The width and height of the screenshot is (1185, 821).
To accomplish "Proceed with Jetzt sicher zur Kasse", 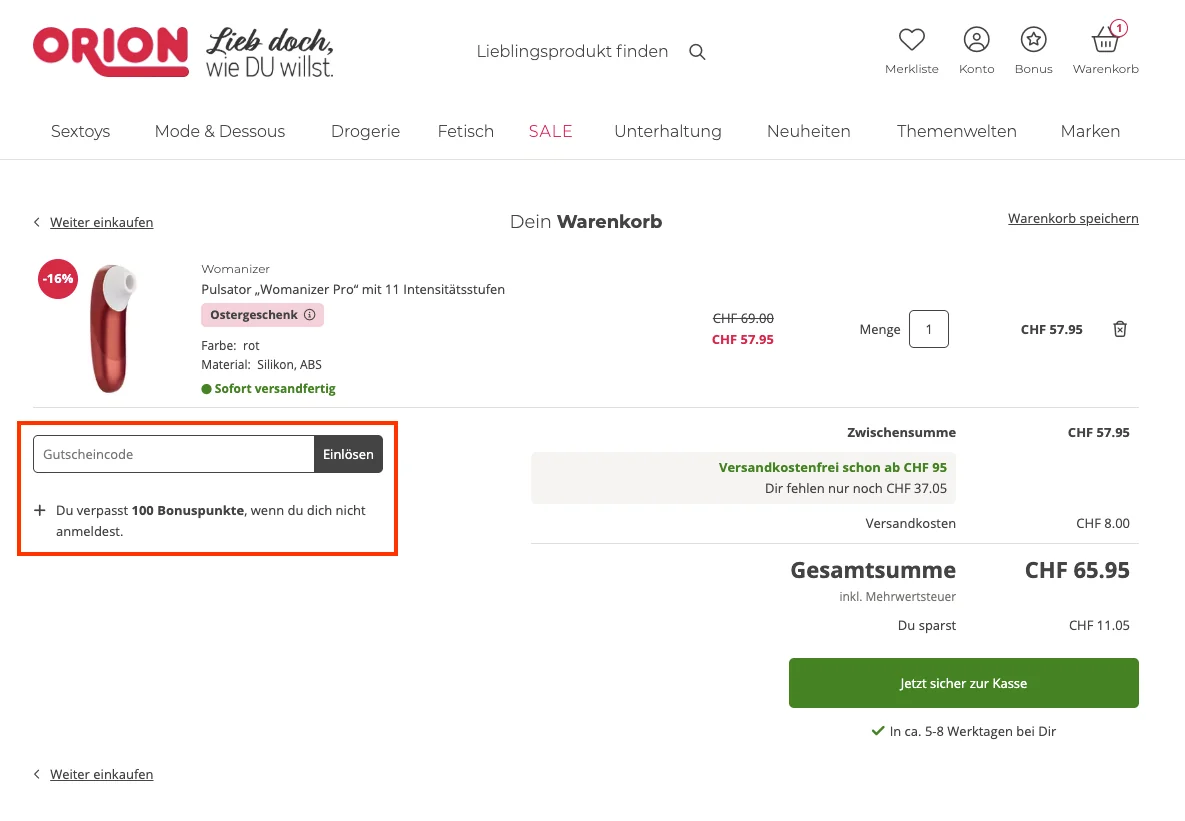I will coord(963,683).
